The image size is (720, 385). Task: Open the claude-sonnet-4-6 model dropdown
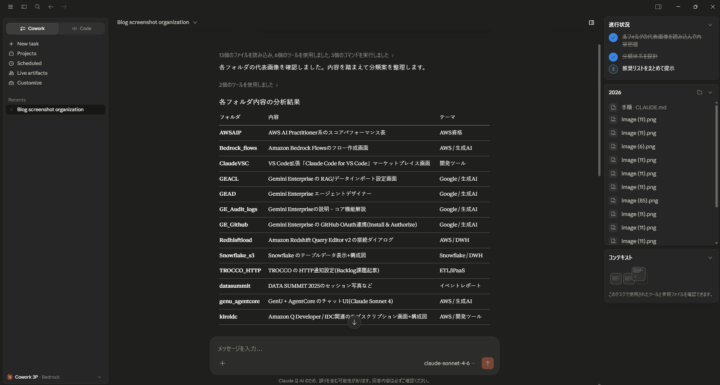(x=449, y=363)
